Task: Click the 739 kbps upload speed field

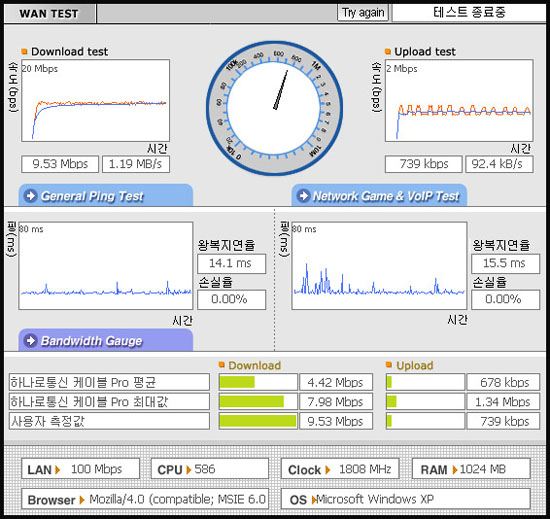Action: pyautogui.click(x=423, y=164)
